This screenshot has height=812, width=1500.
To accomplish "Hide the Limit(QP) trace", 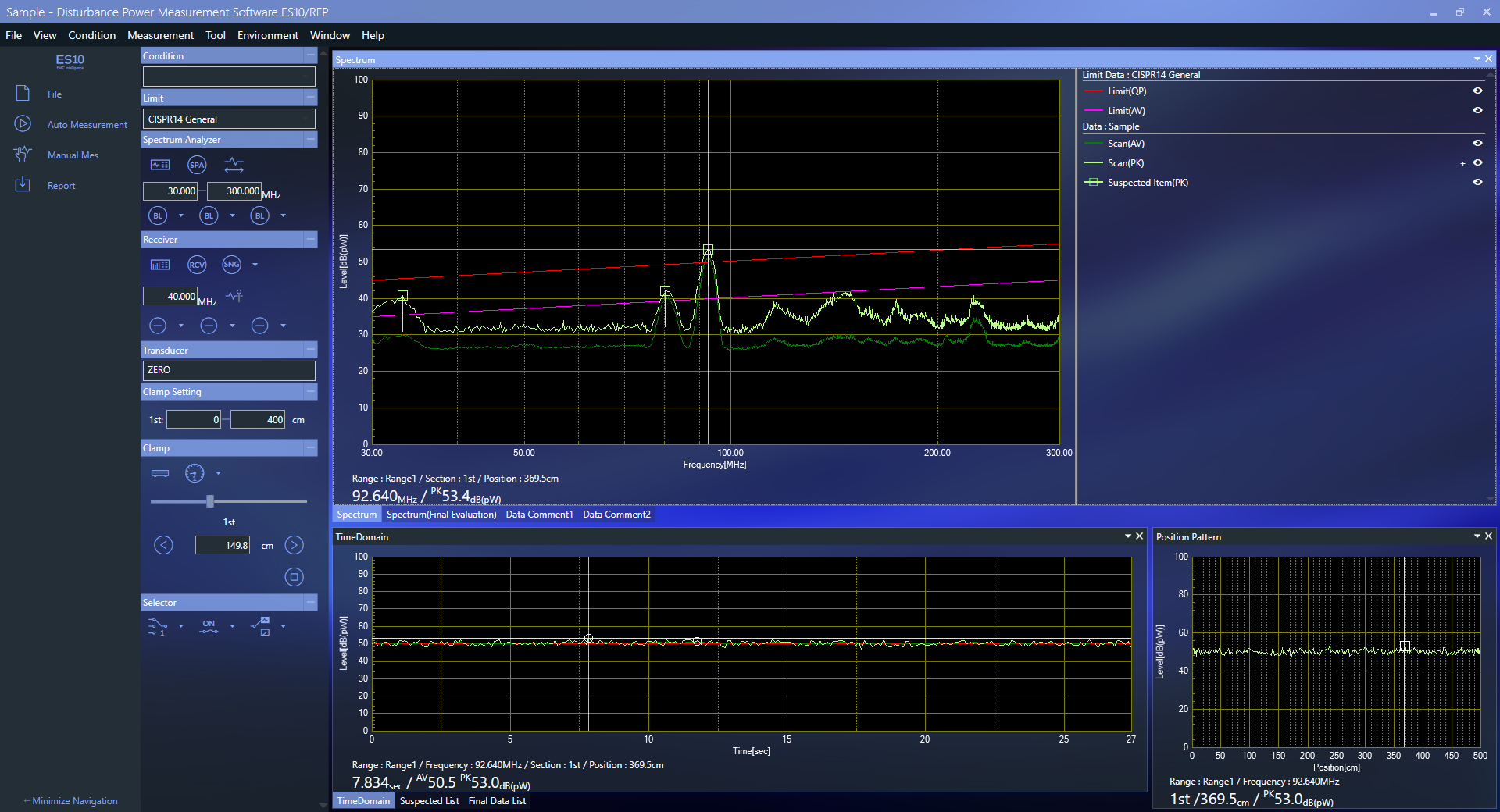I will pyautogui.click(x=1477, y=91).
